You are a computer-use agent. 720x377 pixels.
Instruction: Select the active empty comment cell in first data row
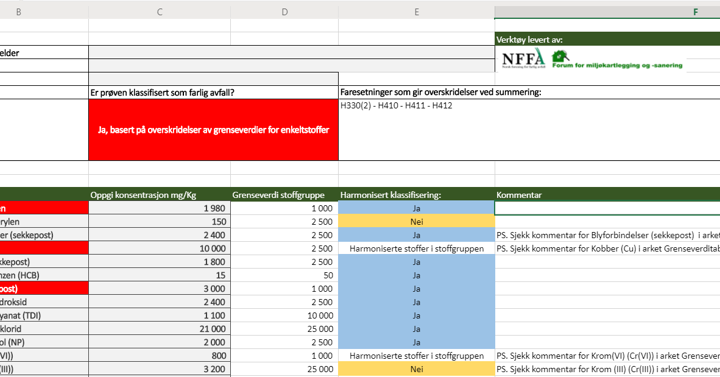click(x=608, y=208)
